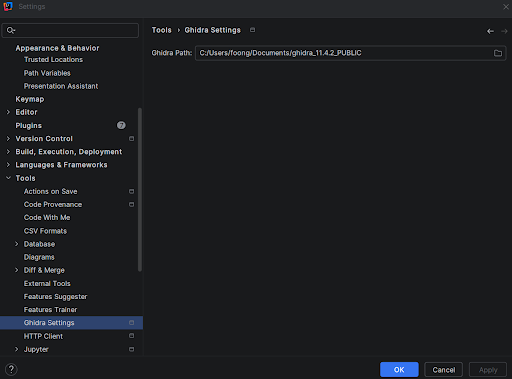Click the Ghidra Settings breadcrumb title
The image size is (512, 379).
click(212, 30)
